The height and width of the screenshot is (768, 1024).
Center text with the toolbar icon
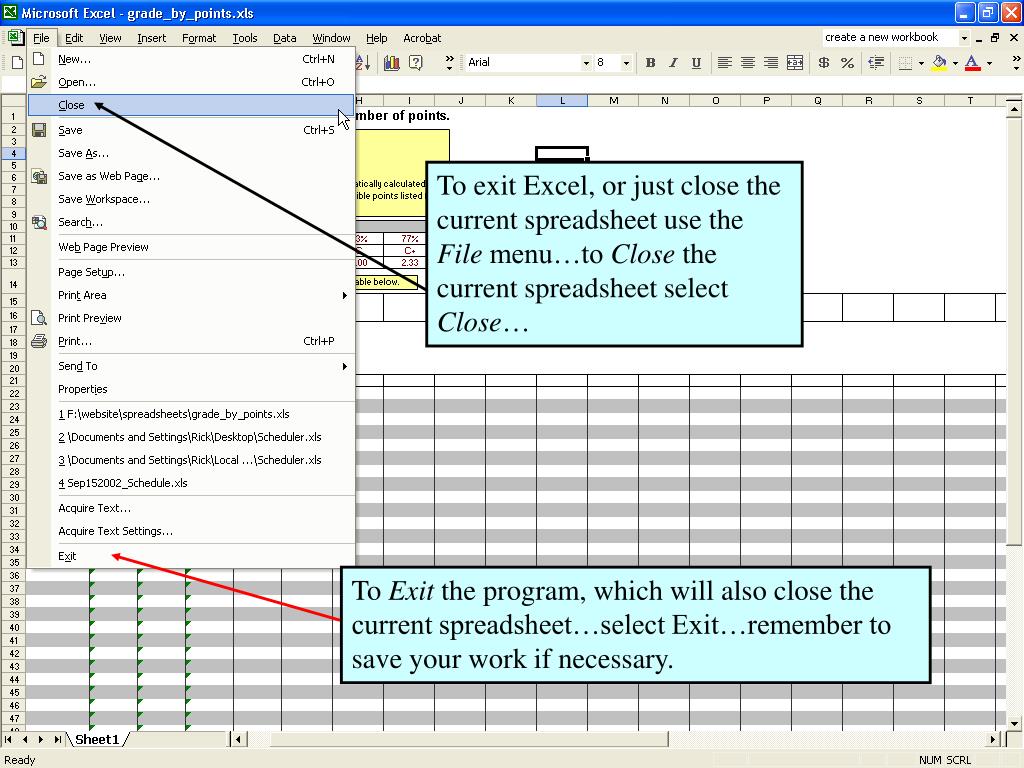[748, 63]
